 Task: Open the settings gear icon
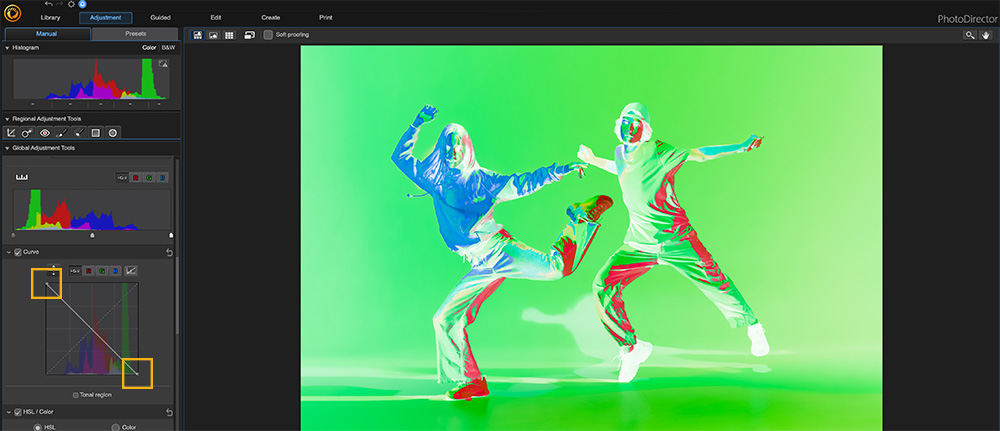(x=70, y=4)
